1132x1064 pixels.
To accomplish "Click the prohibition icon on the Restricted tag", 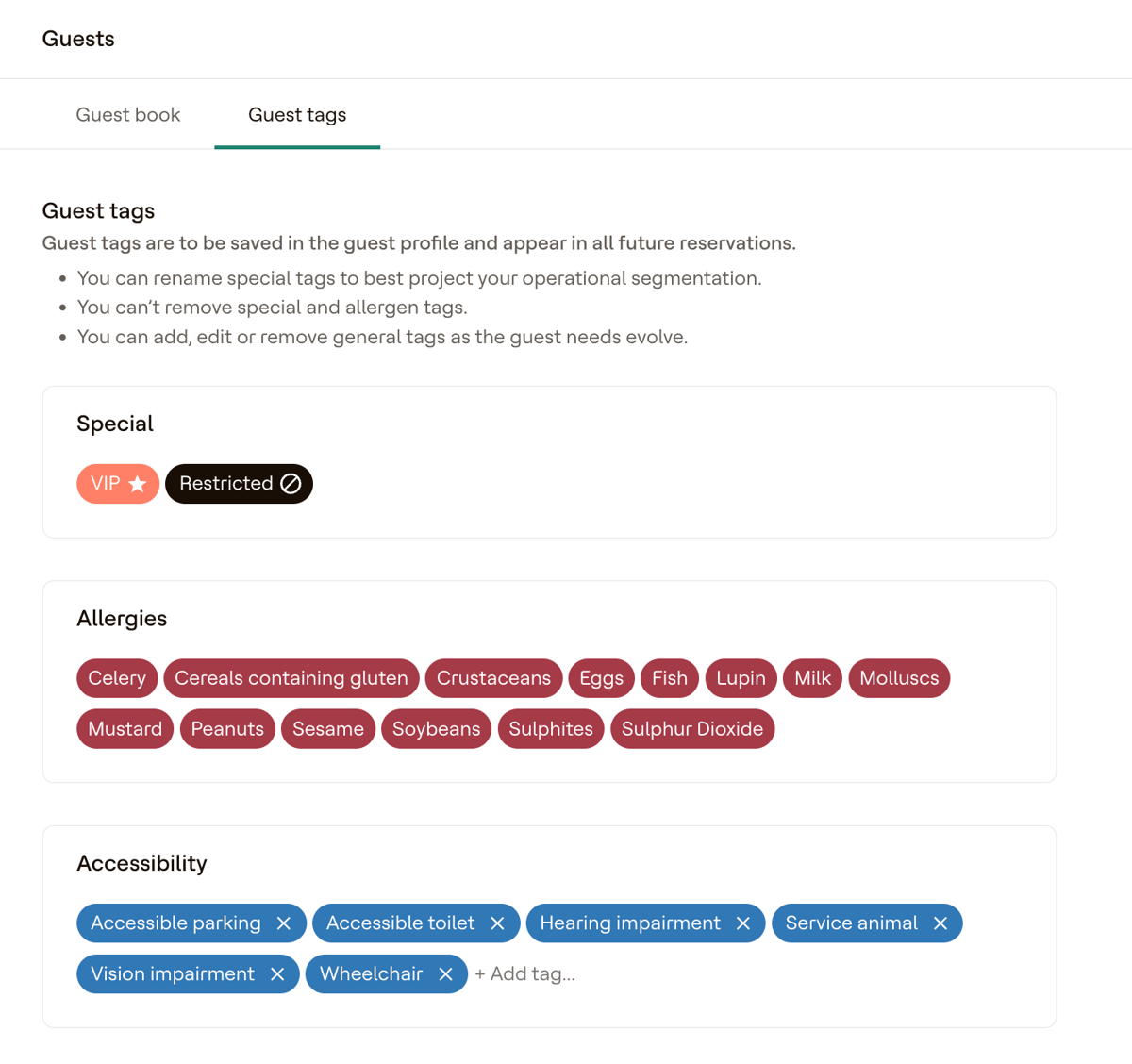I will tap(291, 484).
